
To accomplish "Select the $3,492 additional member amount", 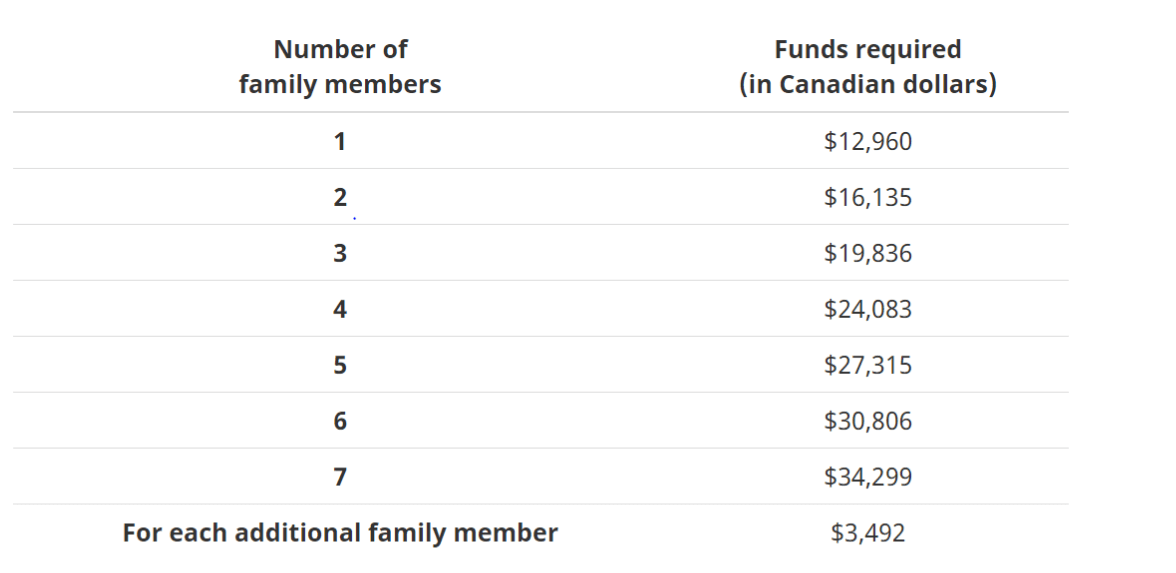I will [868, 532].
